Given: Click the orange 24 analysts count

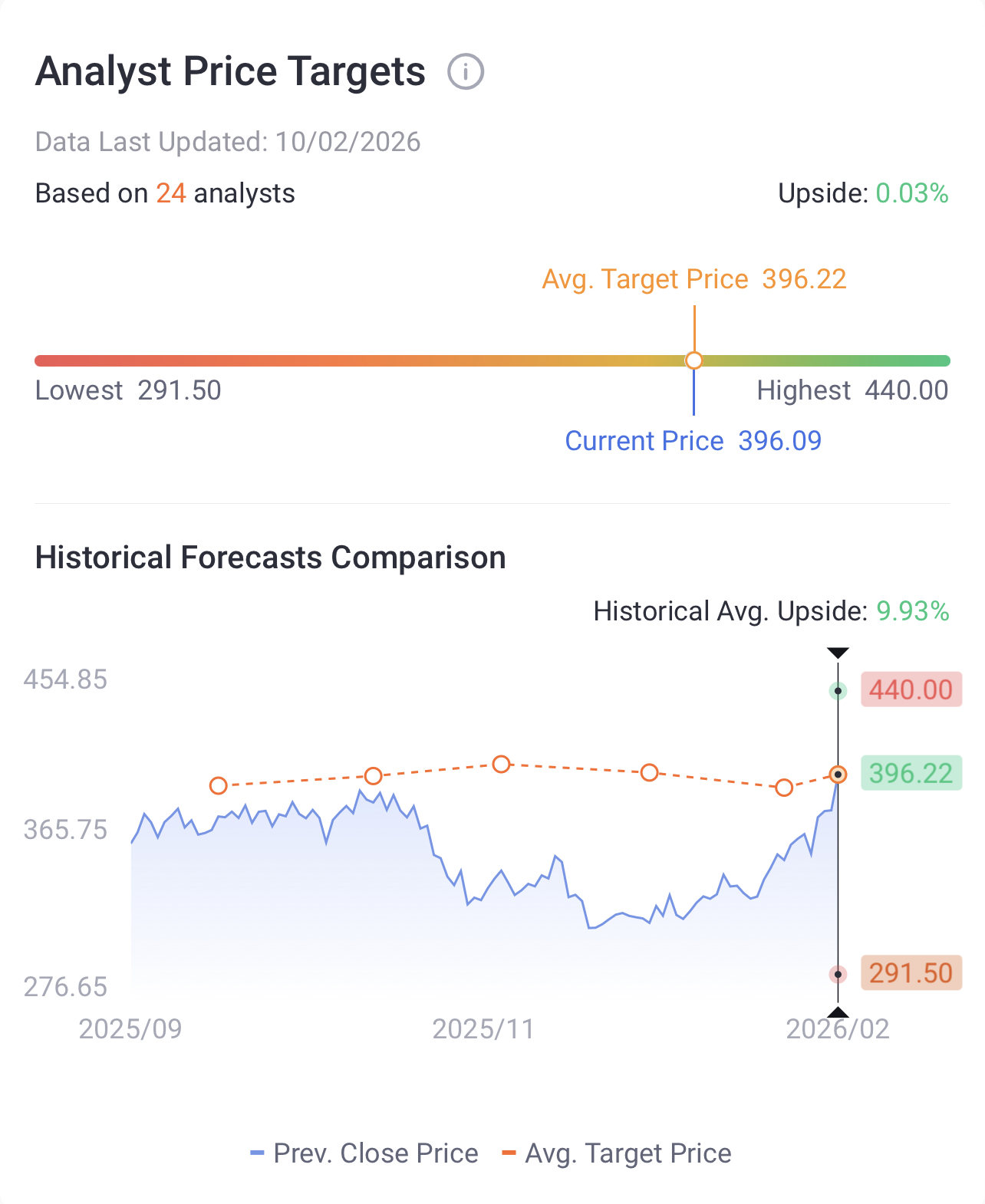Looking at the screenshot, I should tap(171, 193).
